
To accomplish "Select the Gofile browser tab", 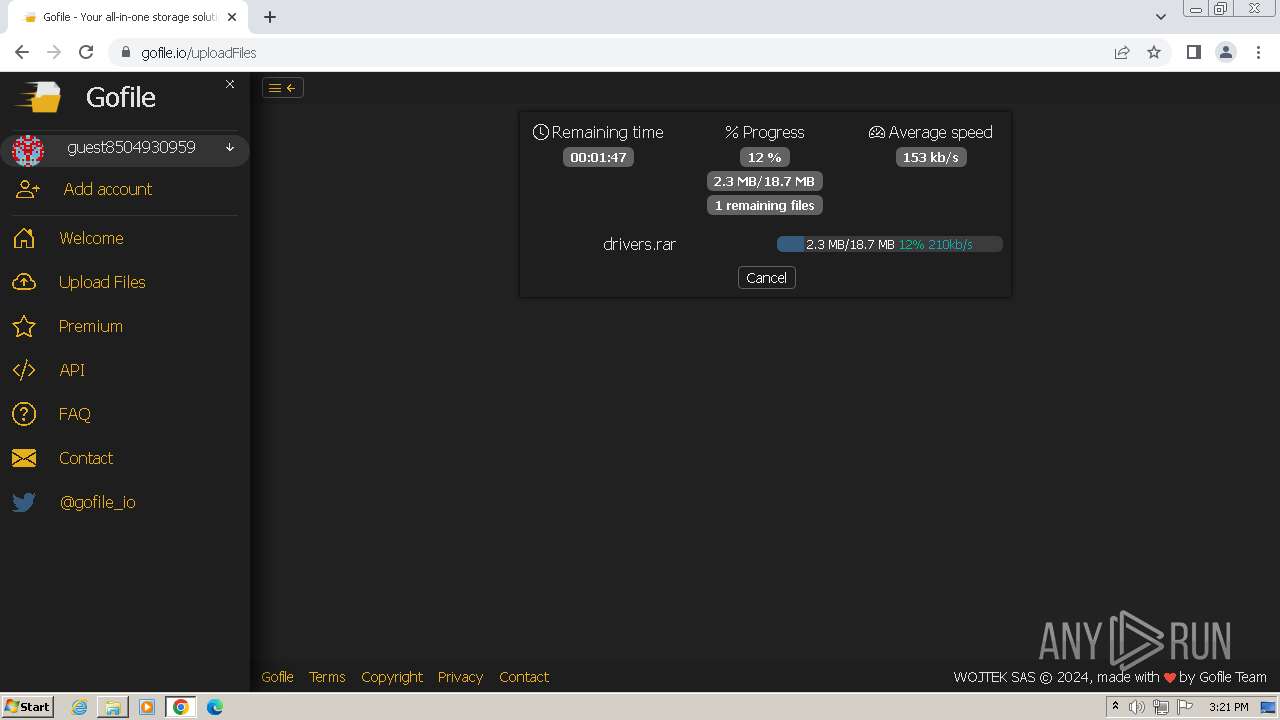I will point(128,17).
